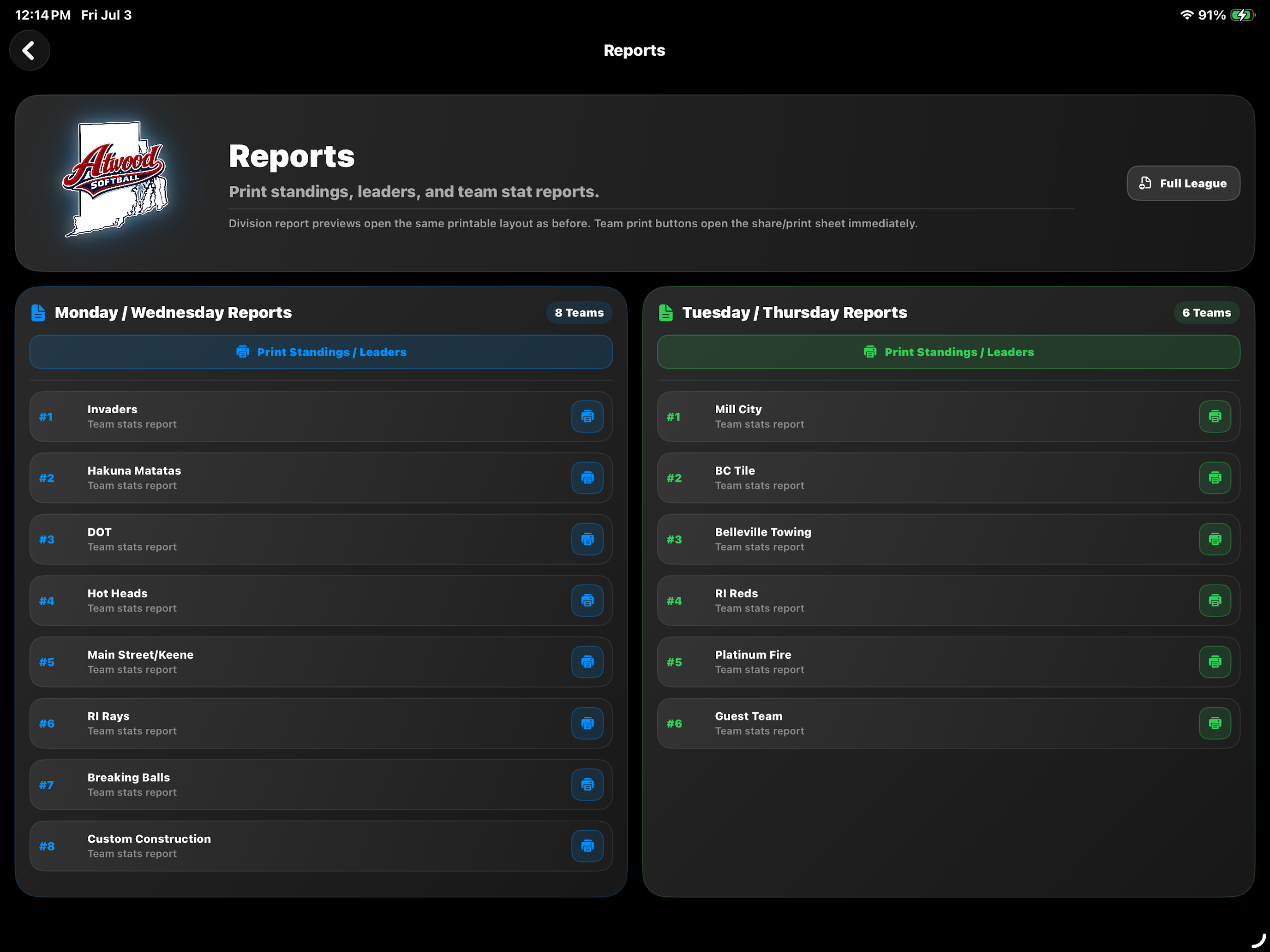Screen dimensions: 1270x952
Task: Print Tuesday/Thursday Standings / Leaders
Action: [948, 352]
